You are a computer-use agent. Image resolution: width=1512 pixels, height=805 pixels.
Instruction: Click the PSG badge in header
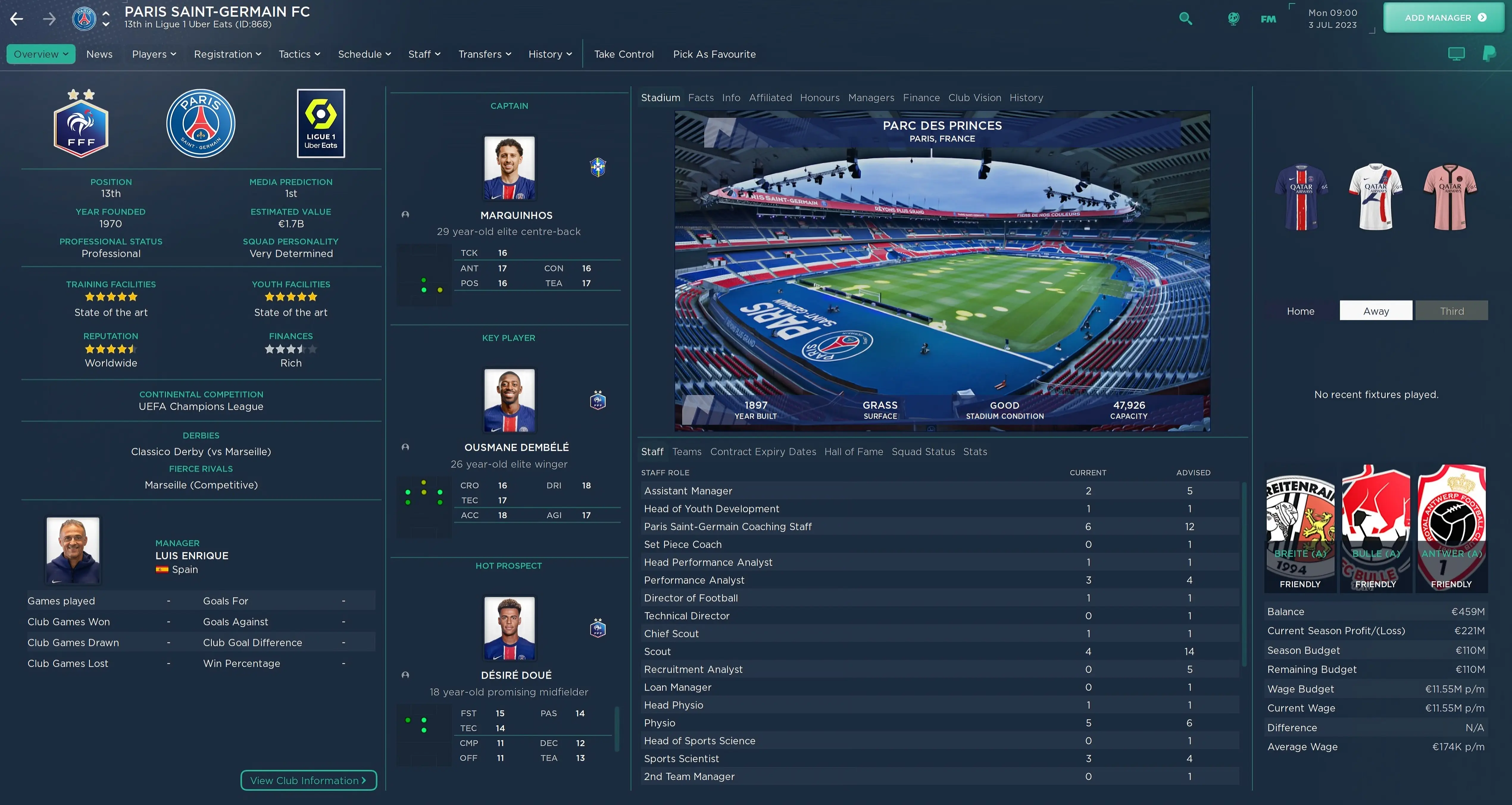pos(84,18)
